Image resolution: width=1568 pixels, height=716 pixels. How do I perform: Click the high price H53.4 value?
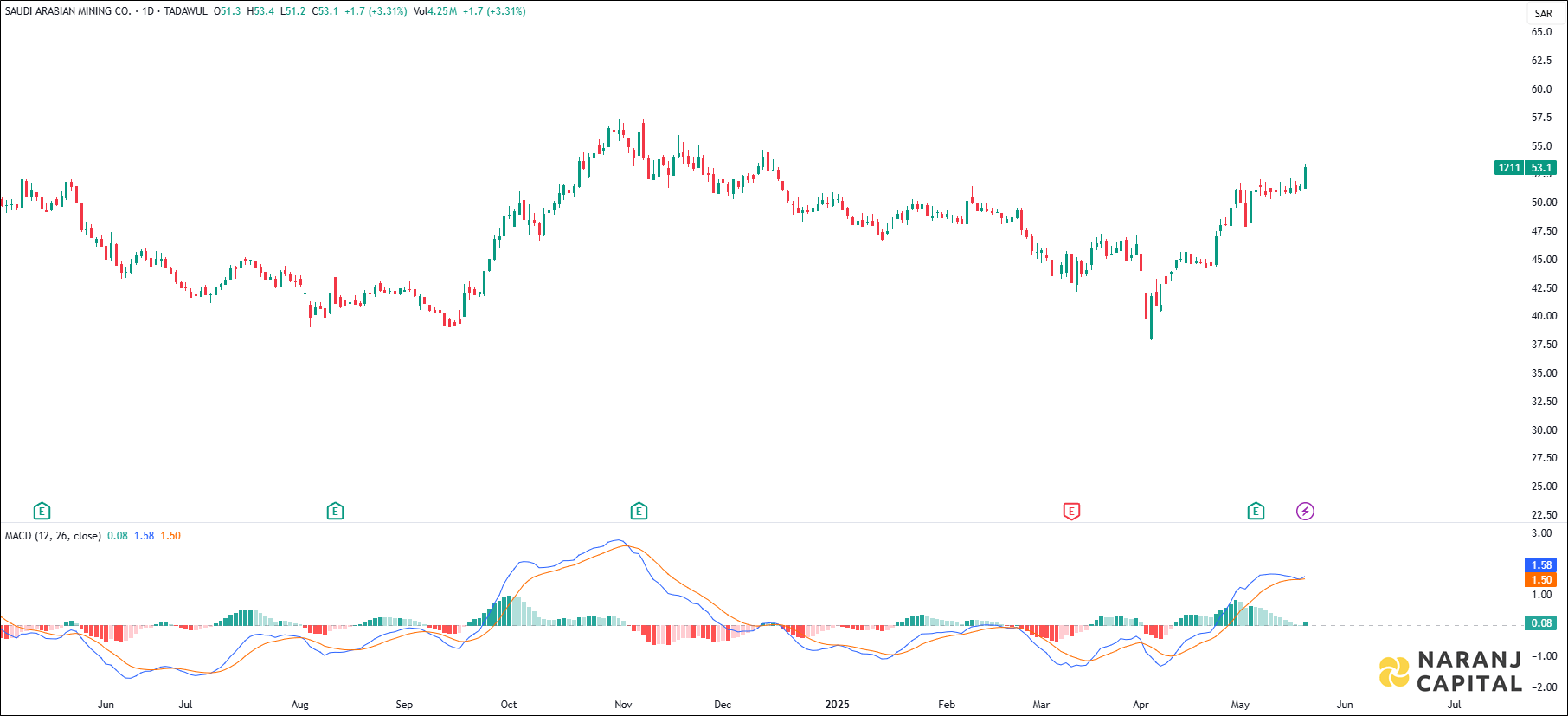pyautogui.click(x=260, y=11)
